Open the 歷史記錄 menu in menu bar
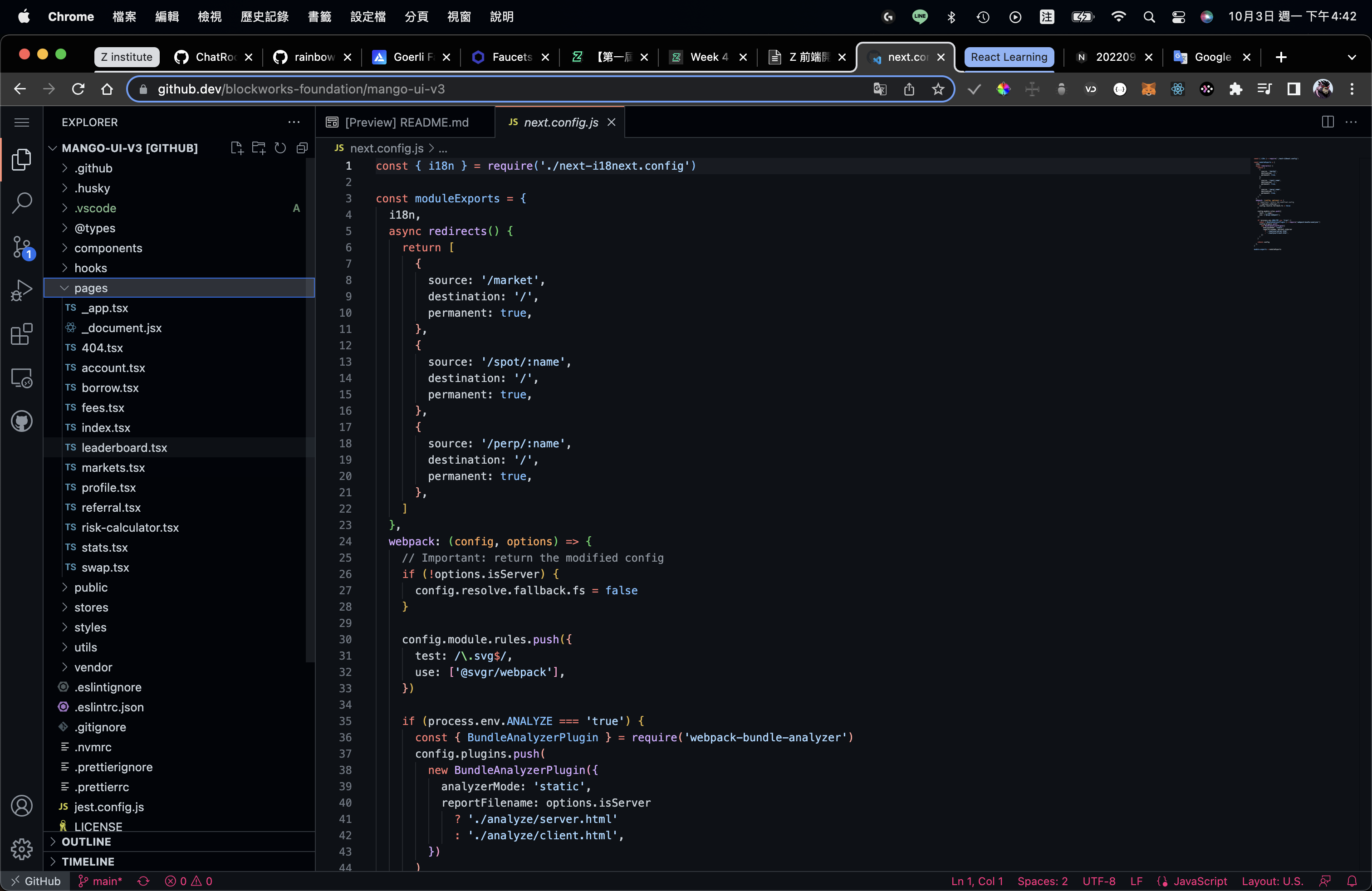Viewport: 1372px width, 891px height. pyautogui.click(x=264, y=17)
